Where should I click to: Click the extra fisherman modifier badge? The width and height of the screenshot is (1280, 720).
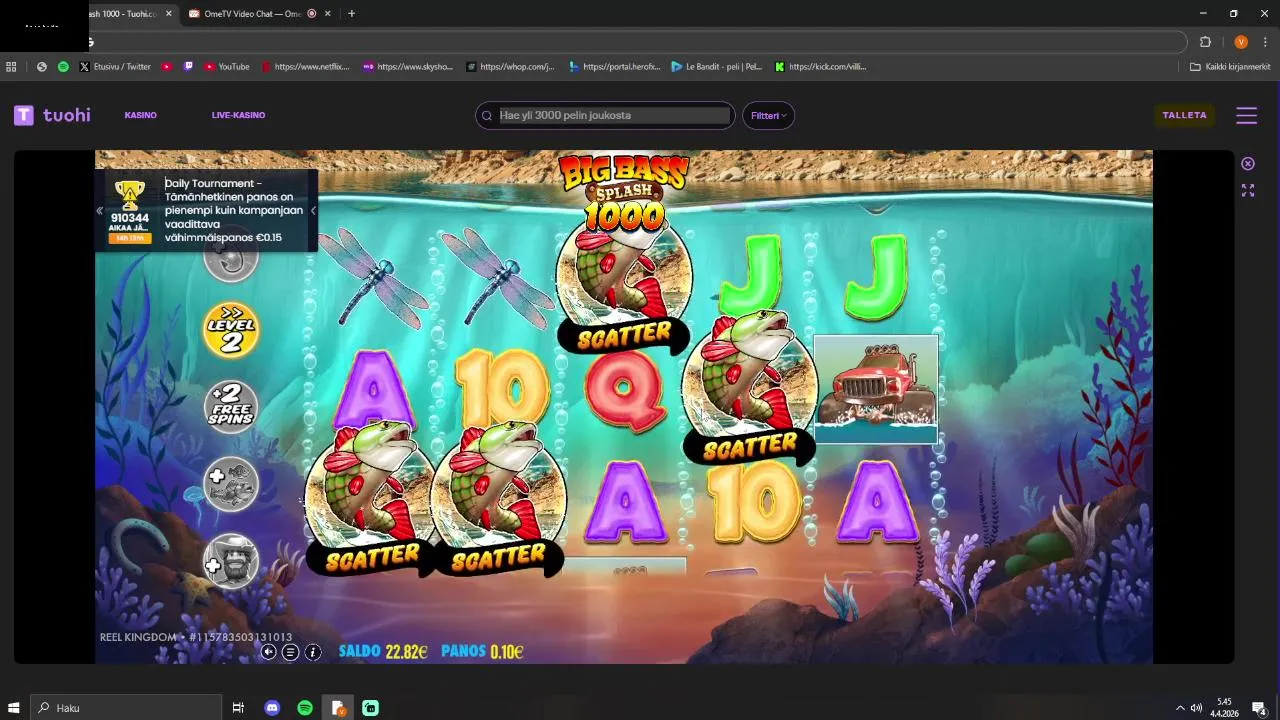[231, 561]
